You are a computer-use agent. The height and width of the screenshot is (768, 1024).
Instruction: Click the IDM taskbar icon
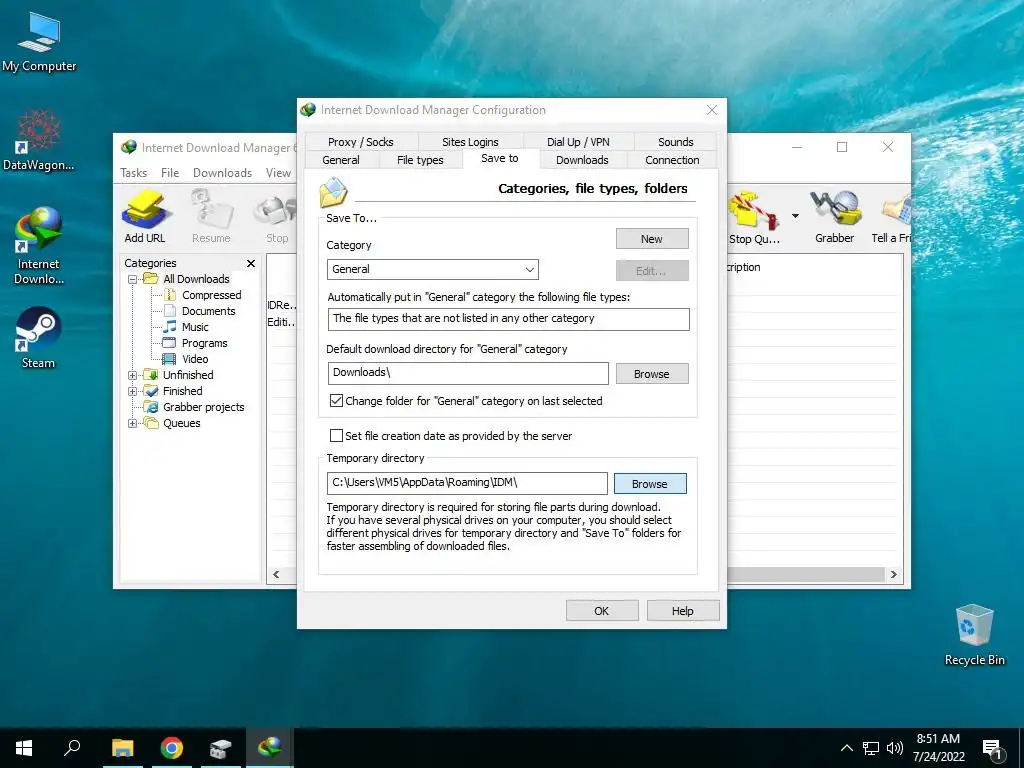pos(269,748)
